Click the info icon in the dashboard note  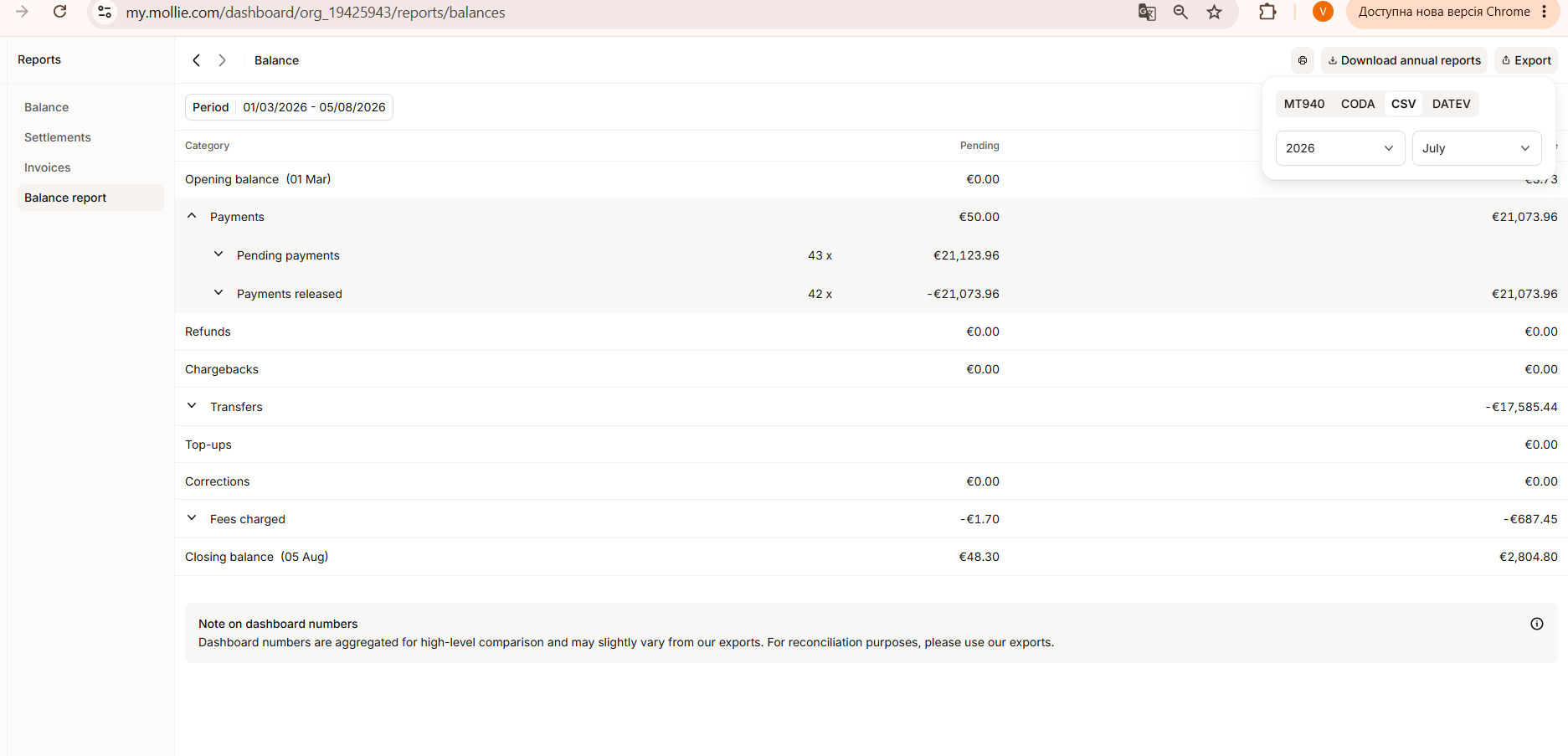[x=1537, y=624]
